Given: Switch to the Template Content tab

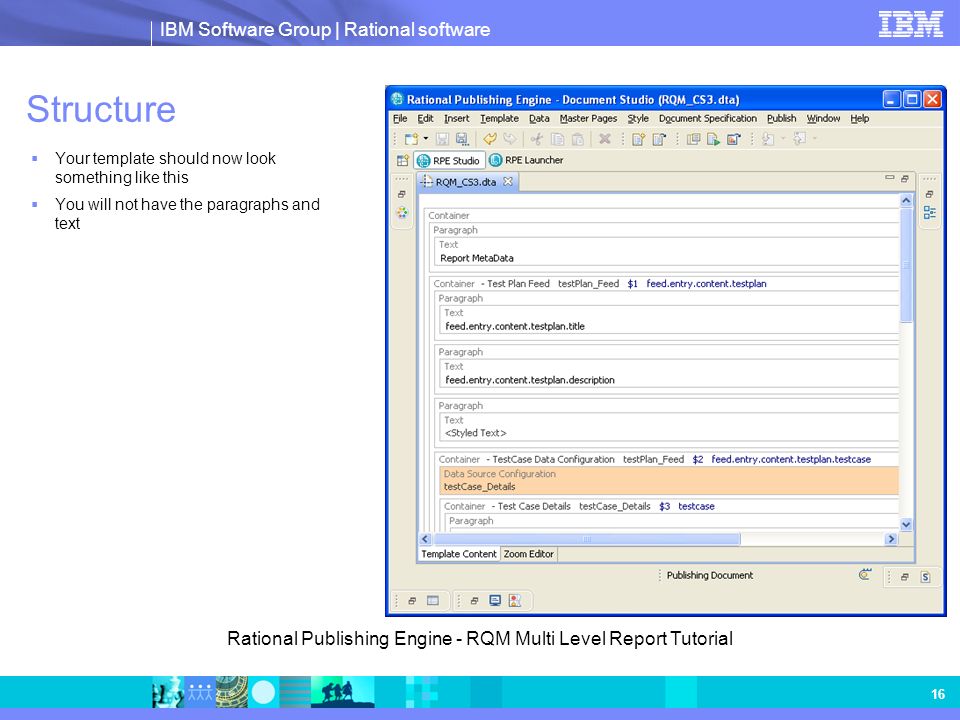Looking at the screenshot, I should pyautogui.click(x=459, y=554).
